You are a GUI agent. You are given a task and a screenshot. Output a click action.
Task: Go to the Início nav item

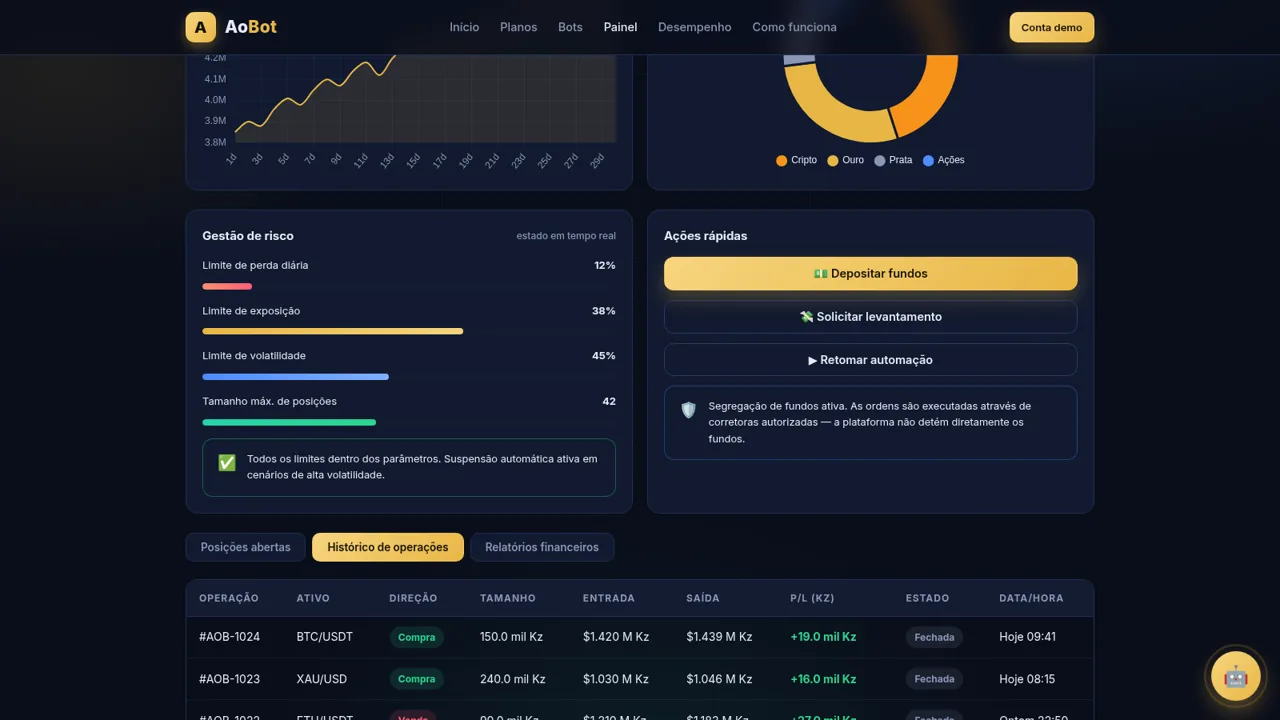[x=464, y=27]
